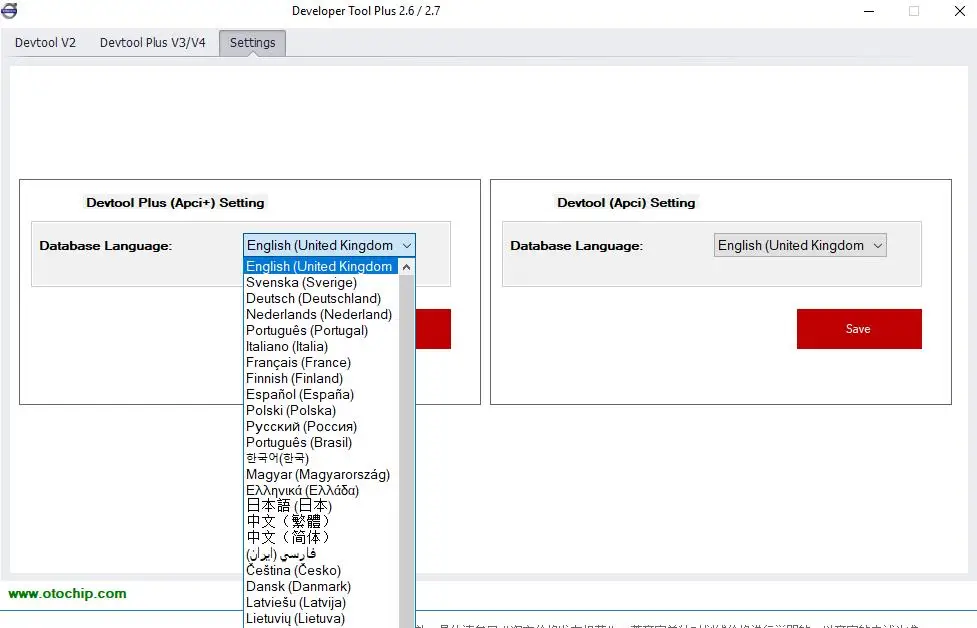The image size is (977, 628).
Task: Click the partially hidden red Save button
Action: pyautogui.click(x=433, y=329)
